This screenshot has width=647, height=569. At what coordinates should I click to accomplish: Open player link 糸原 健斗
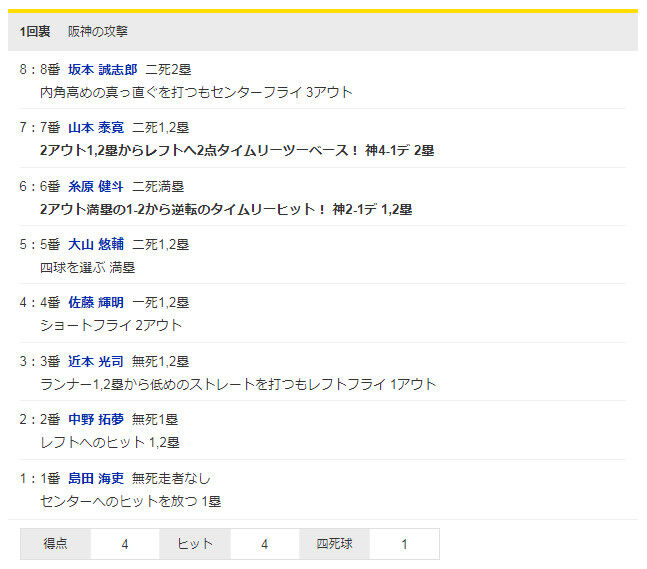click(96, 187)
